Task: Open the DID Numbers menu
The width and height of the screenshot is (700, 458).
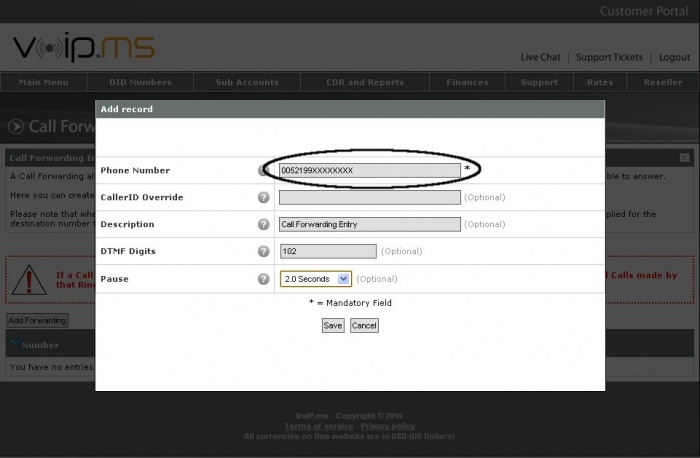Action: click(140, 82)
